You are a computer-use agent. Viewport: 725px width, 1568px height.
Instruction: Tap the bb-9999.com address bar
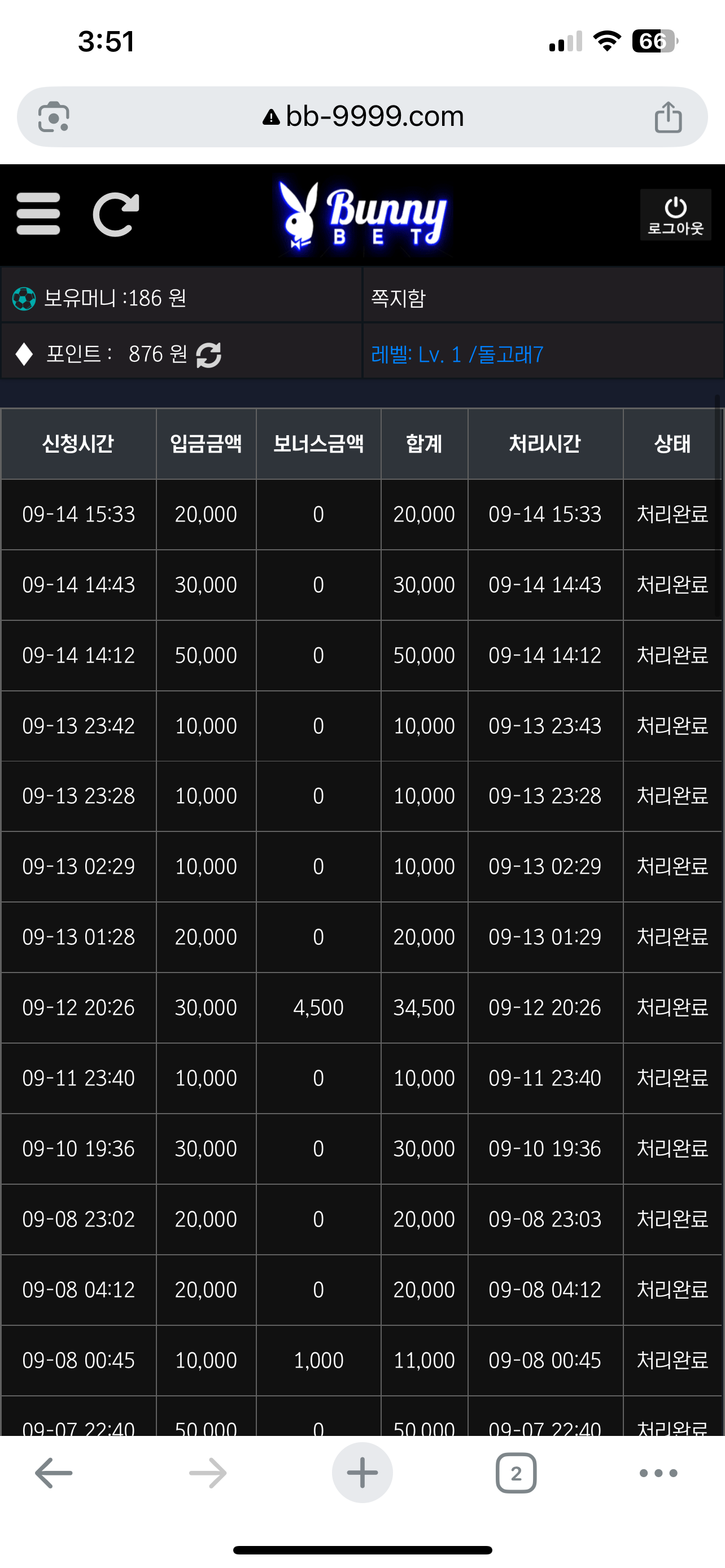(x=363, y=117)
